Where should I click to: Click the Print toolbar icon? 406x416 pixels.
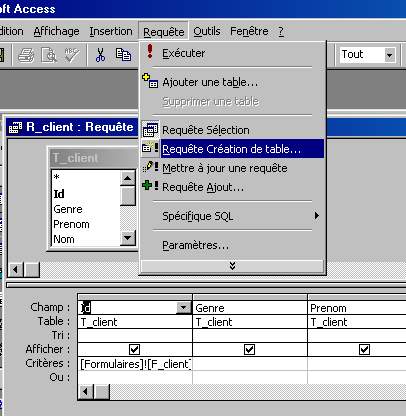(26, 55)
